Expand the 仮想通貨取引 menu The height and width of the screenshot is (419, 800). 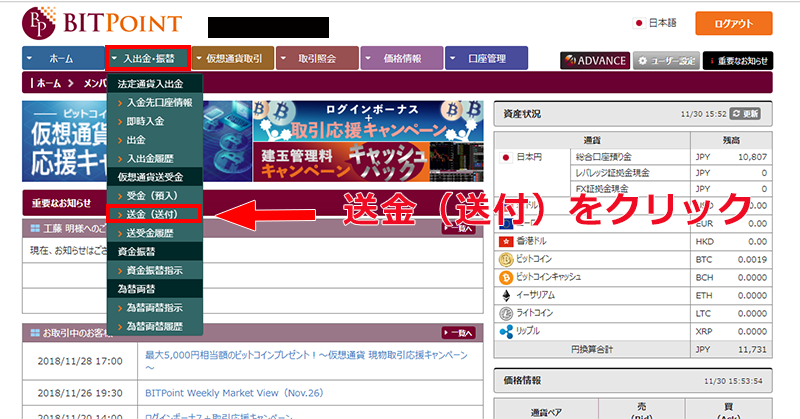coord(233,58)
